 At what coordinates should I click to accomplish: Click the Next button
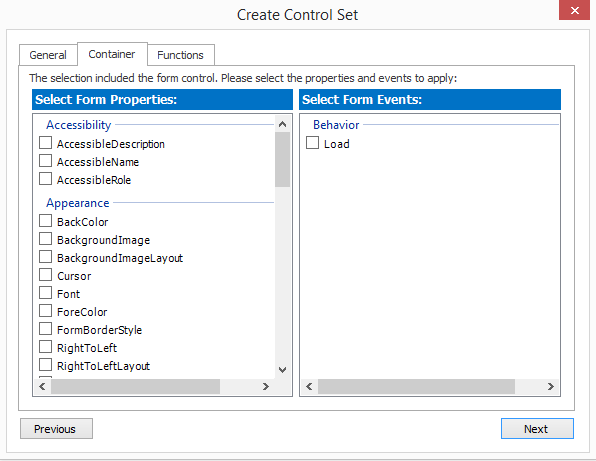pyautogui.click(x=537, y=429)
